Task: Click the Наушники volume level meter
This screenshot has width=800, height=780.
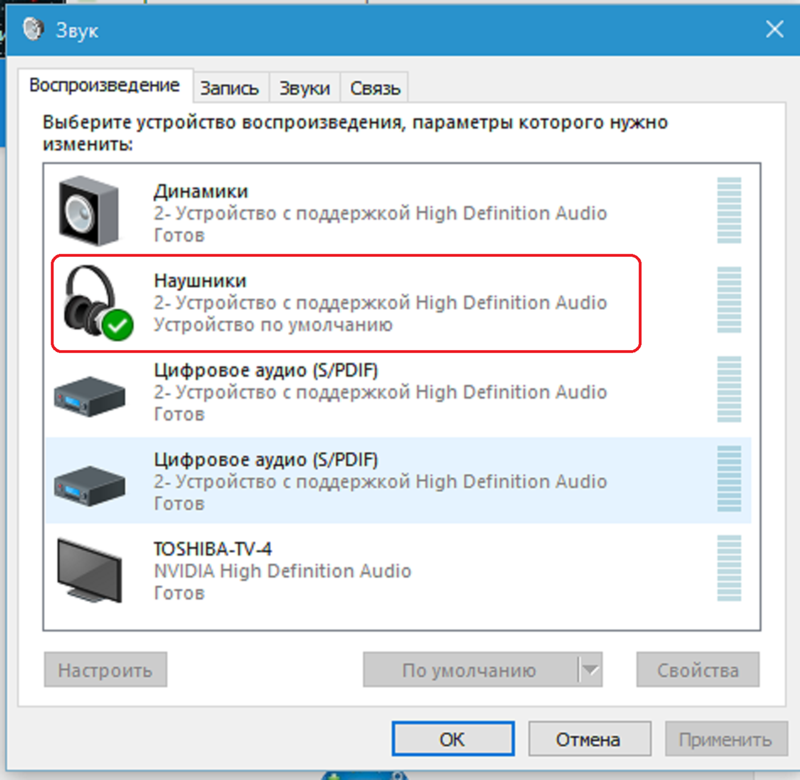Action: pos(729,299)
